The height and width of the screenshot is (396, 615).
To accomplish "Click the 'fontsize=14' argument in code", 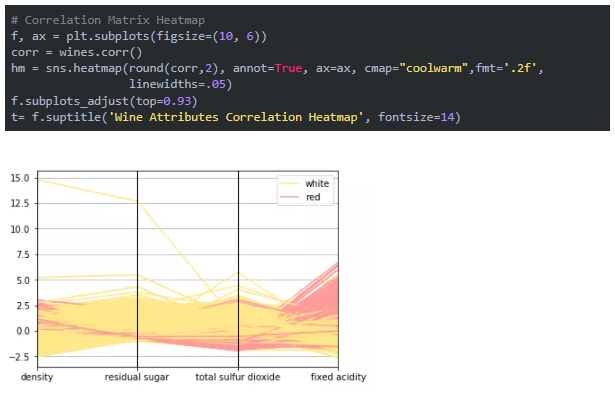I will pyautogui.click(x=416, y=117).
